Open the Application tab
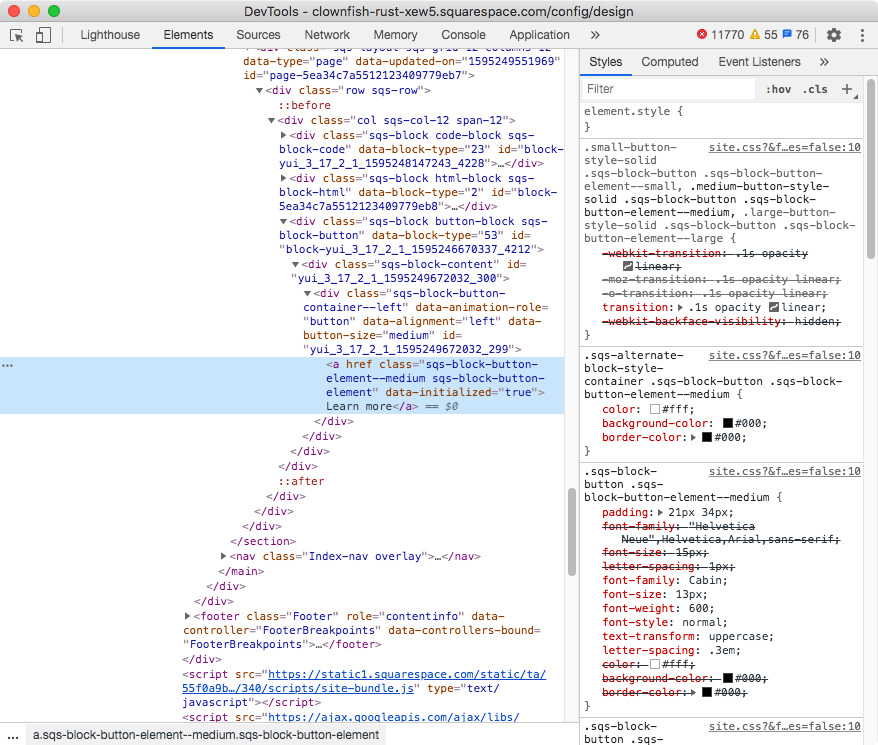The width and height of the screenshot is (878, 745). pyautogui.click(x=539, y=35)
